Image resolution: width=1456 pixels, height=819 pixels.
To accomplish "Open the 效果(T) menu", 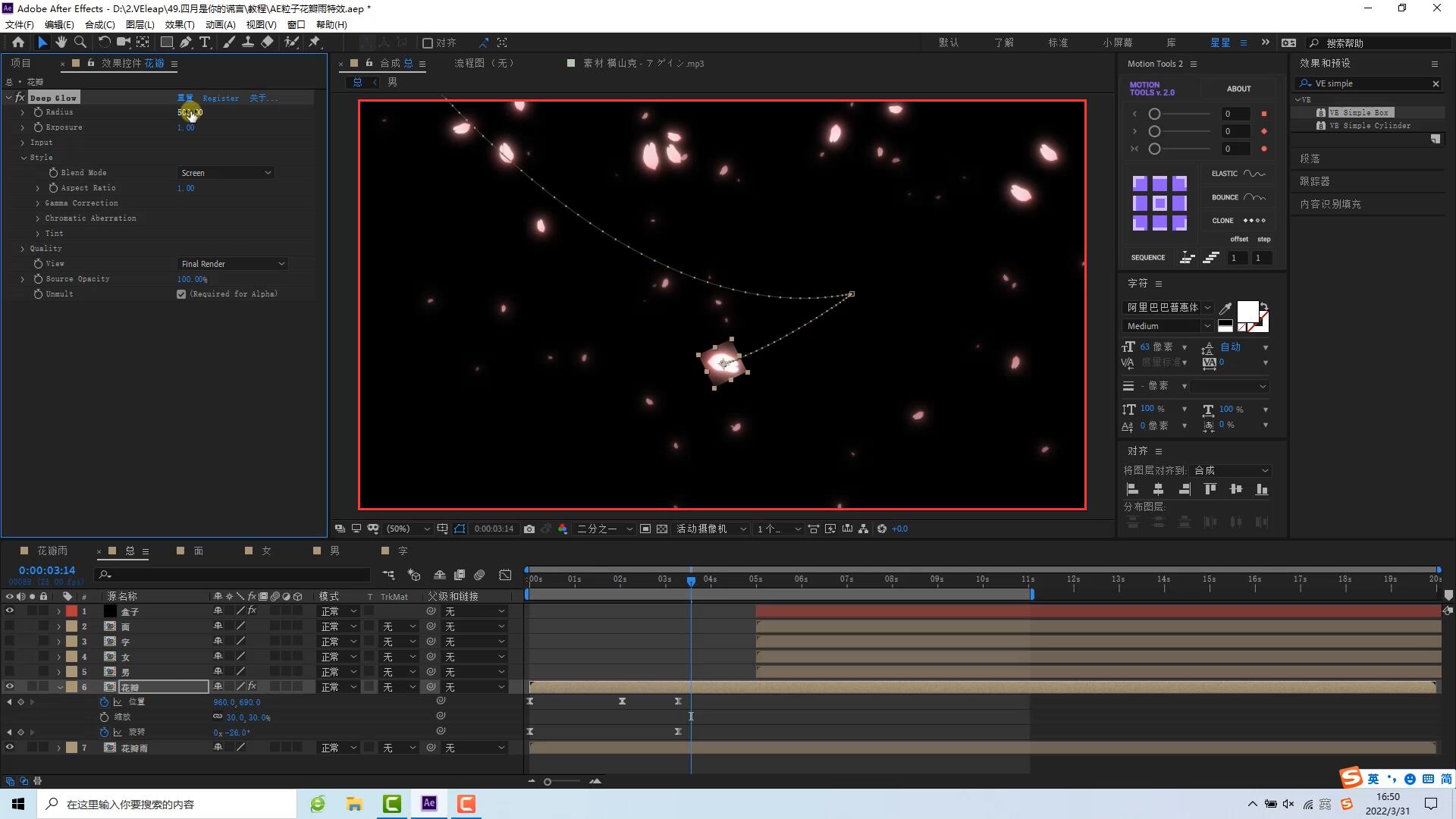I will coord(179,24).
